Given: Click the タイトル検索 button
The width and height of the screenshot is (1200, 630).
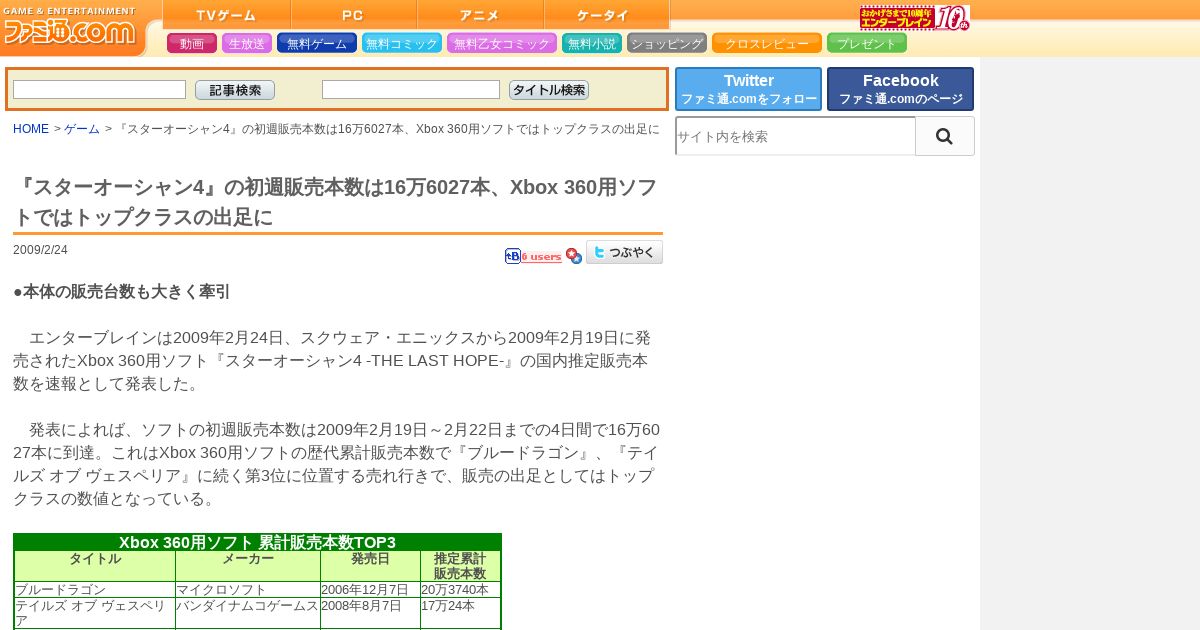Looking at the screenshot, I should point(549,90).
